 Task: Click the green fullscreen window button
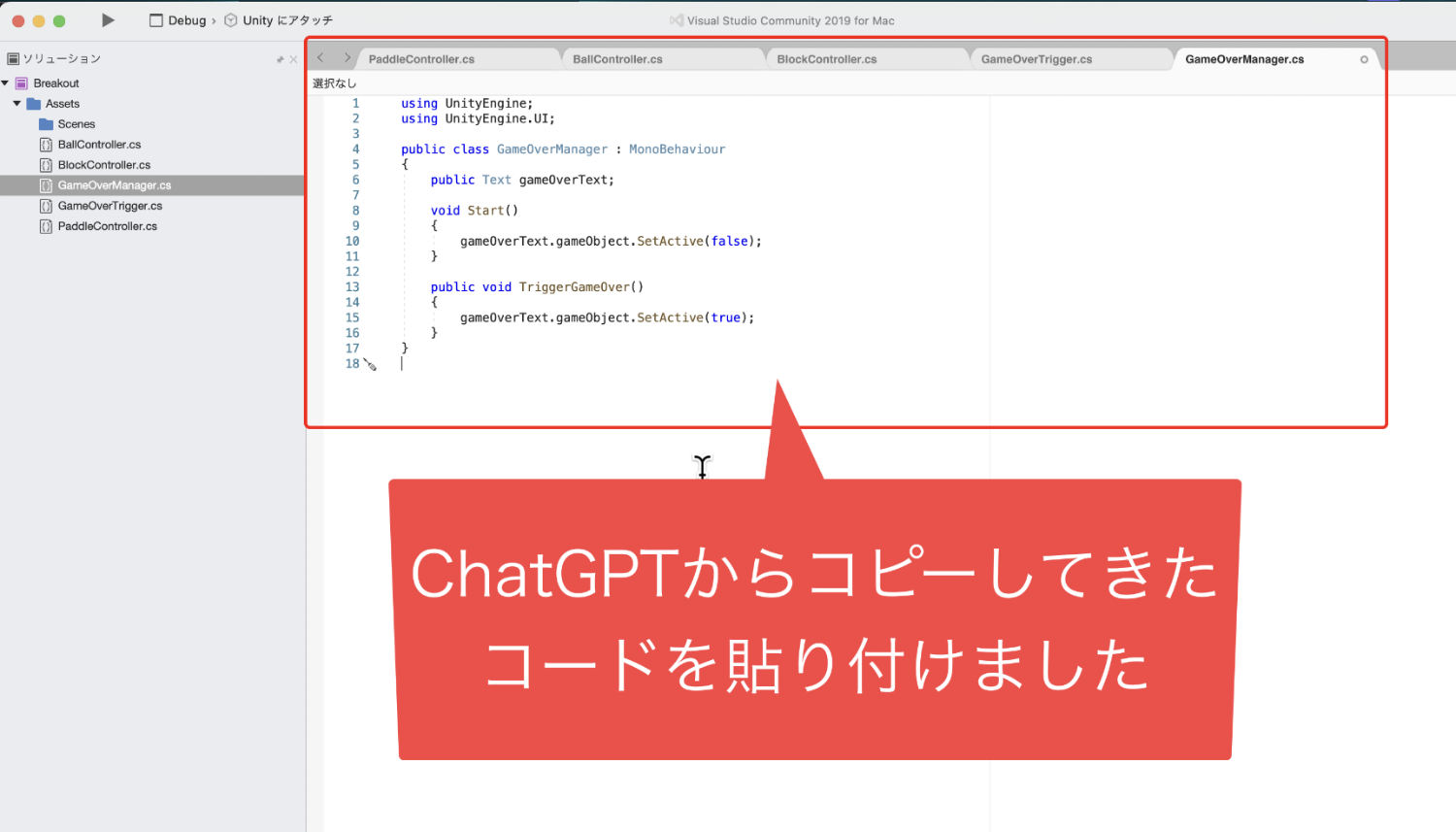pyautogui.click(x=59, y=20)
